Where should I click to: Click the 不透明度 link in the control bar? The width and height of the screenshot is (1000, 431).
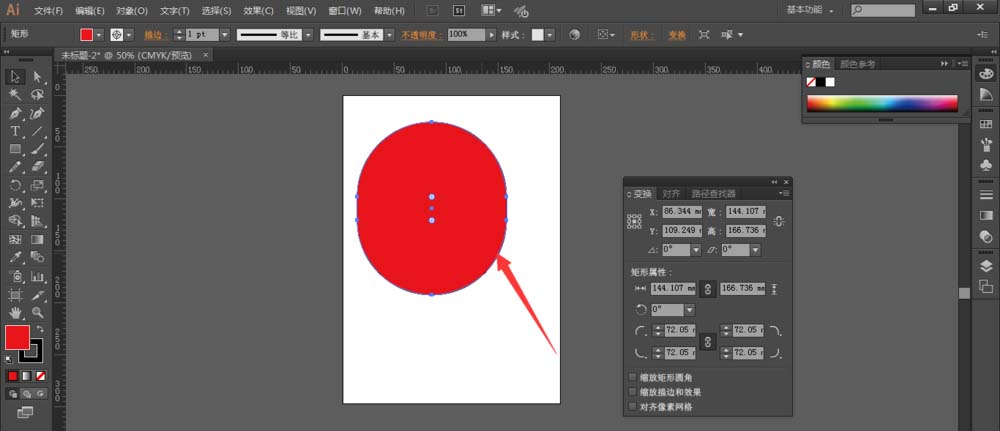tap(422, 34)
